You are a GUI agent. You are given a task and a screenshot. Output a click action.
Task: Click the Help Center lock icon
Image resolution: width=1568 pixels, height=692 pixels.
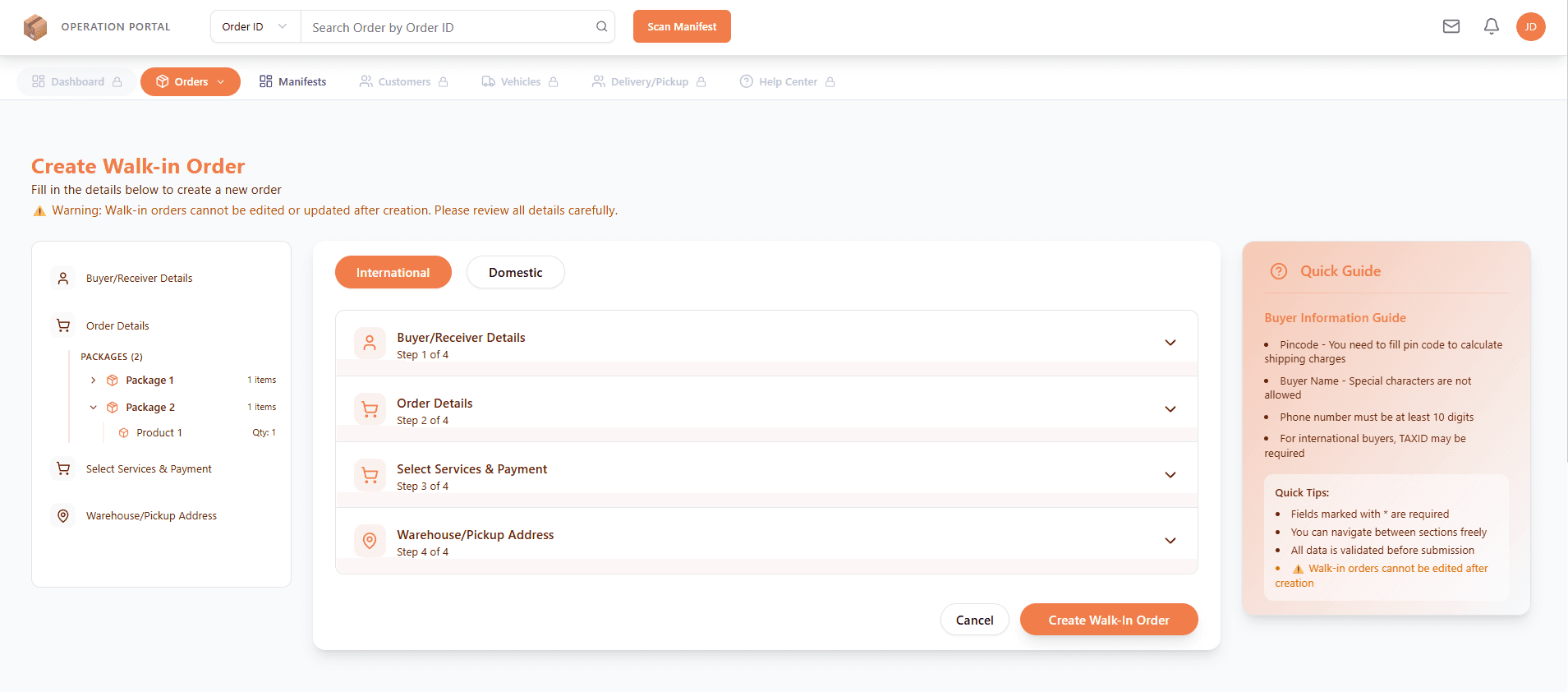click(x=830, y=82)
